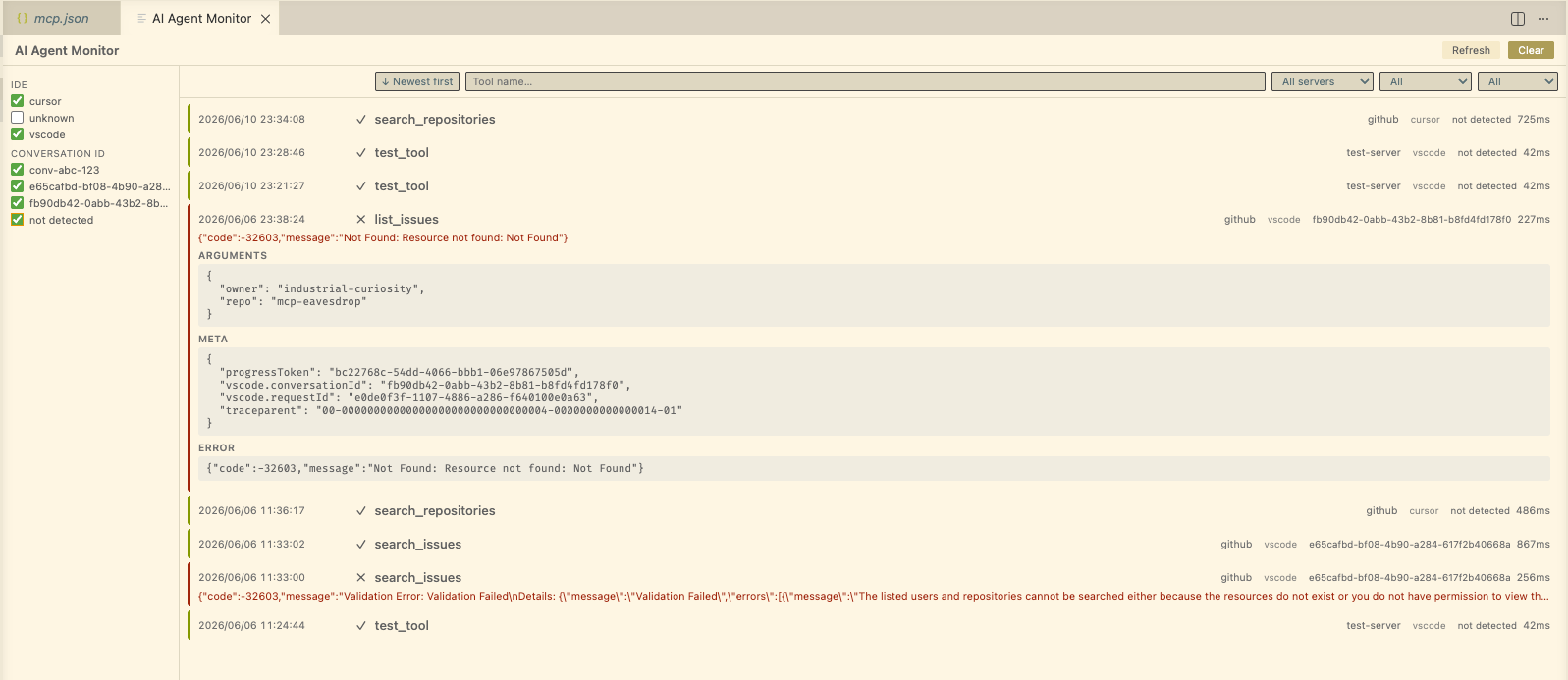Click the ERROR JSON code block

[874, 469]
